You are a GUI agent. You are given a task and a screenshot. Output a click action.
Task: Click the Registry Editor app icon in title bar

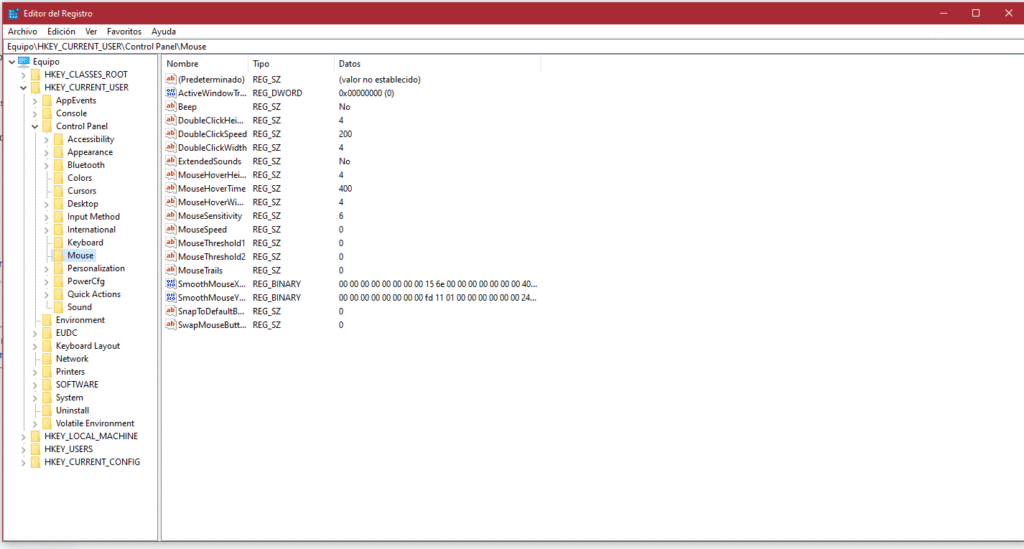(x=13, y=13)
